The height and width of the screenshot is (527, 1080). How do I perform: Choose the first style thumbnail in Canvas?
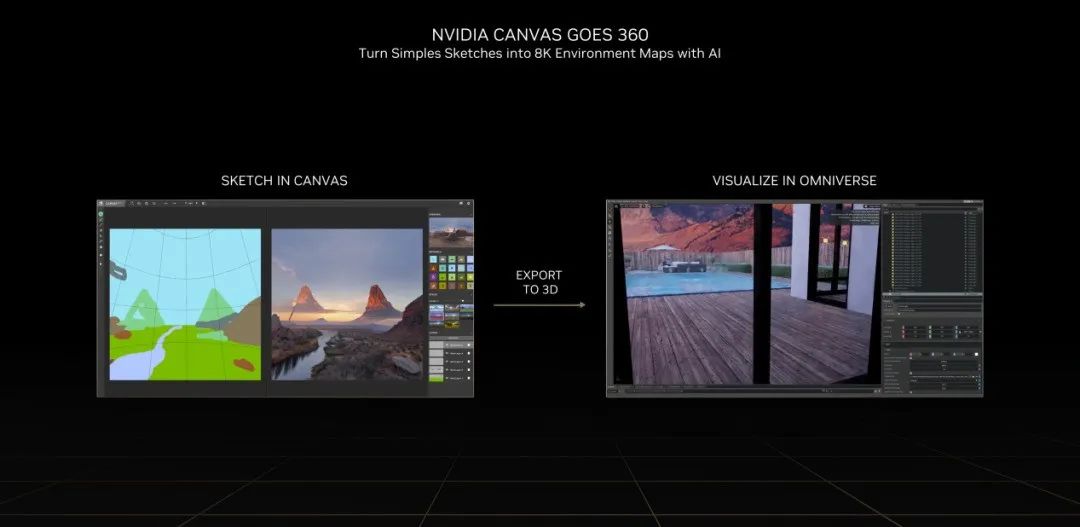[x=437, y=308]
